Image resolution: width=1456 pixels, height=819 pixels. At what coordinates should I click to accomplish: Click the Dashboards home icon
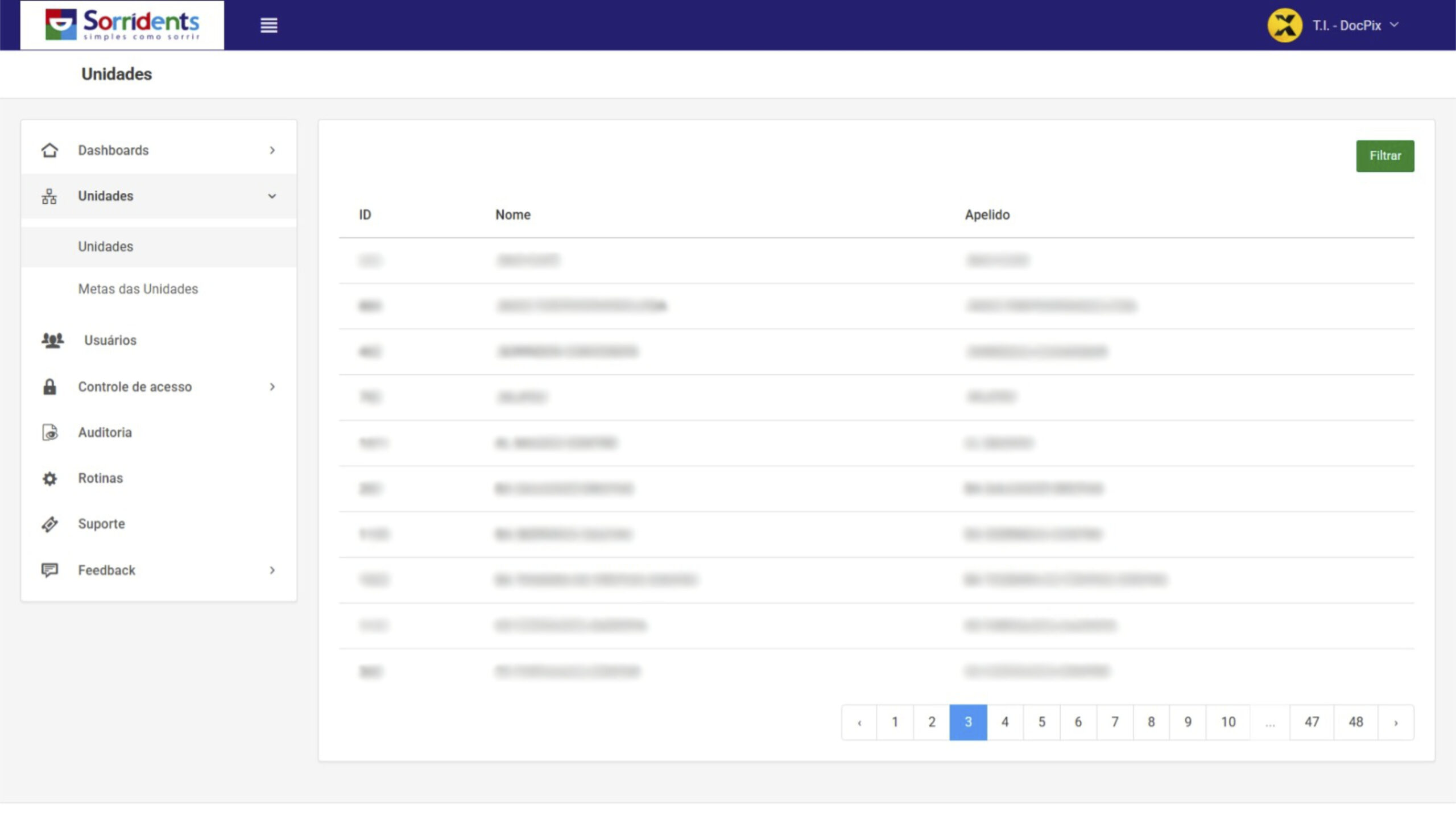(x=49, y=150)
